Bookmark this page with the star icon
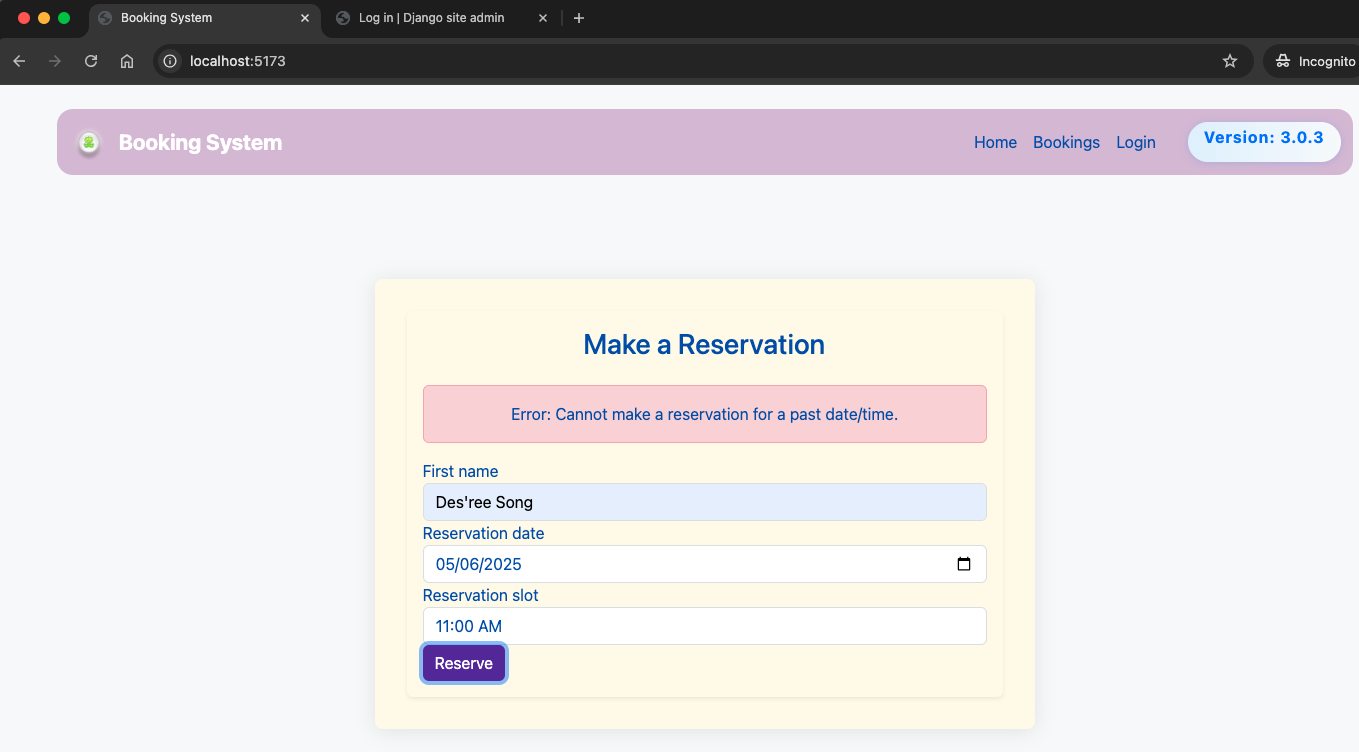Viewport: 1359px width, 752px height. tap(1229, 61)
